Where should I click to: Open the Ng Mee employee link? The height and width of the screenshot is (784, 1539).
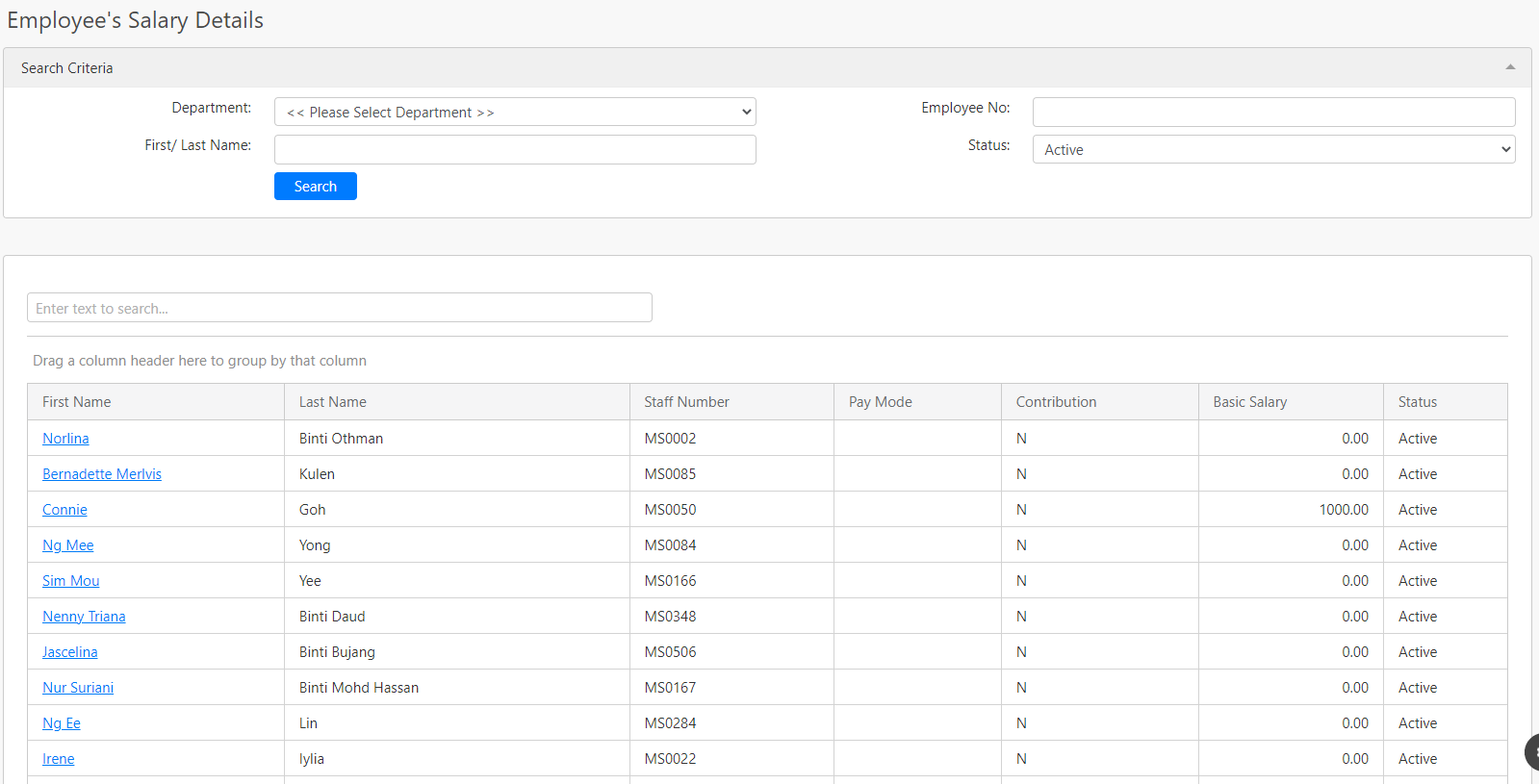click(x=68, y=544)
